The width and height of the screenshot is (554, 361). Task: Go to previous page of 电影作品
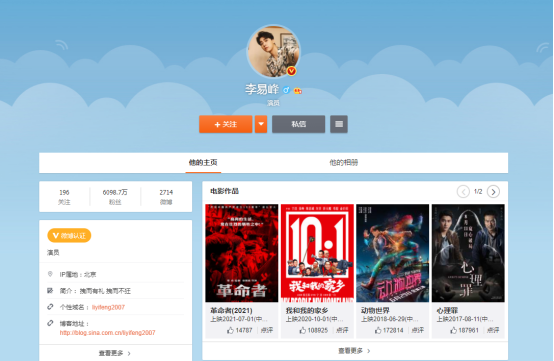pyautogui.click(x=463, y=192)
